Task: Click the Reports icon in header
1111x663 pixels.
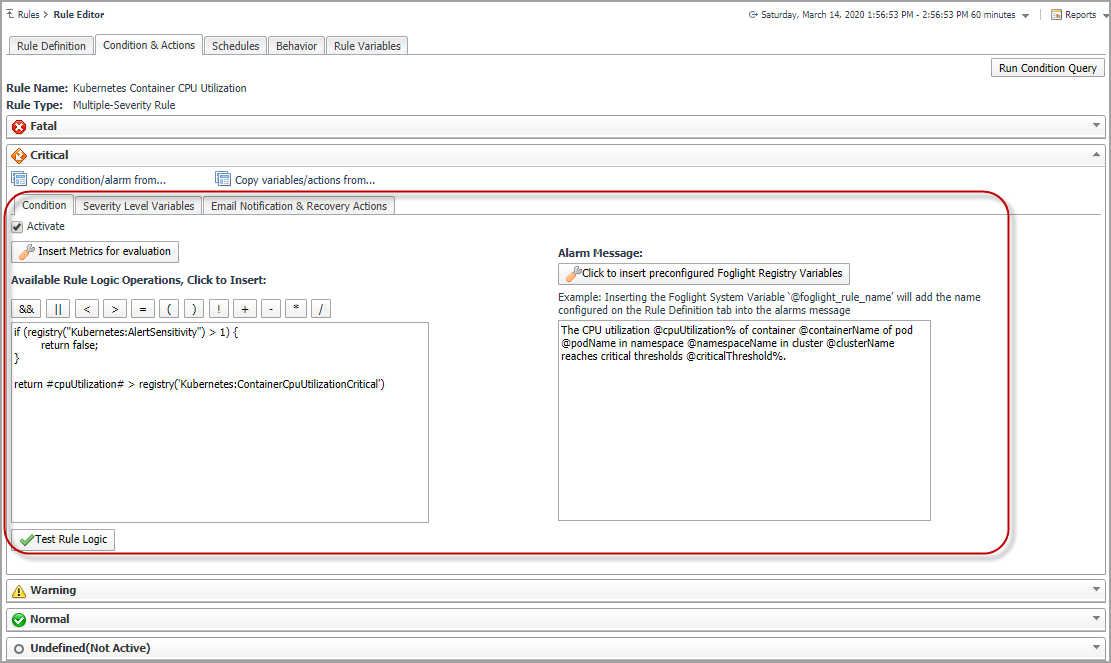Action: [x=1056, y=14]
